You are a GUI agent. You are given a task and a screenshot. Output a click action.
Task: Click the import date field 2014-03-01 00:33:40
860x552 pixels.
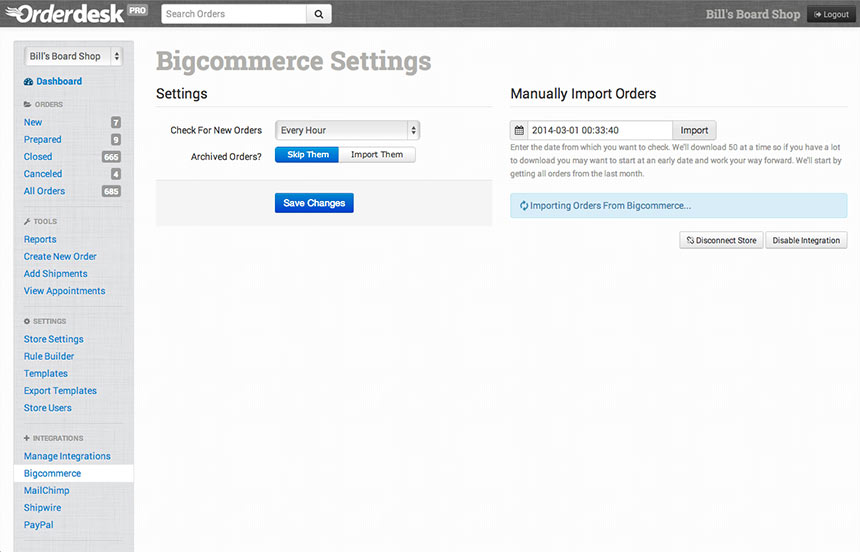[x=600, y=131]
